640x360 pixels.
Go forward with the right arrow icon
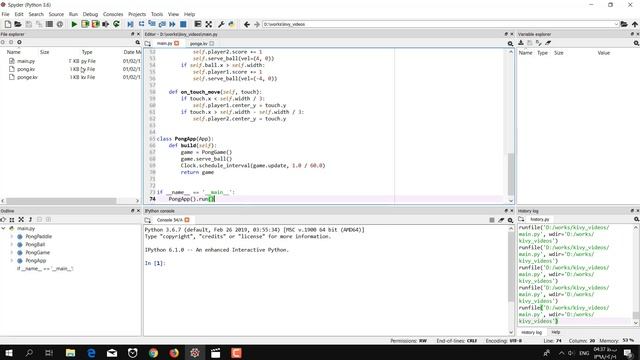coord(257,24)
